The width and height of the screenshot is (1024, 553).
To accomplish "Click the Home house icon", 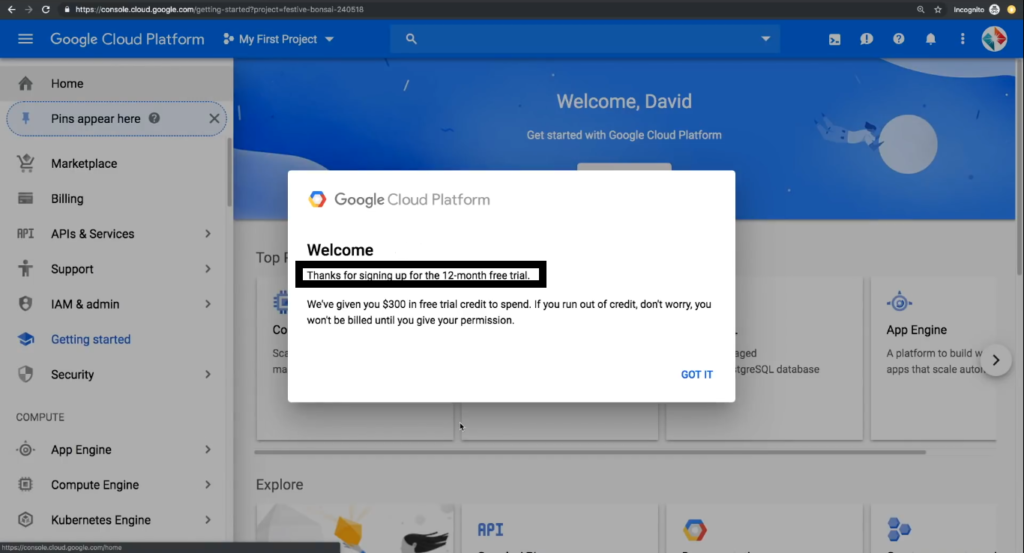I will click(25, 84).
